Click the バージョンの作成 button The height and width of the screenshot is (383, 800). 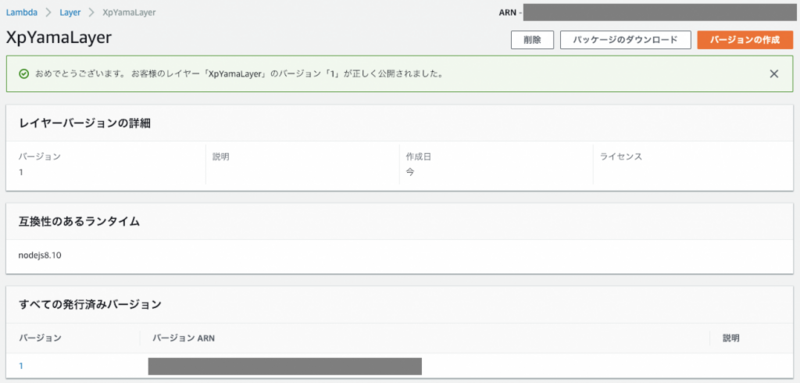tap(745, 40)
